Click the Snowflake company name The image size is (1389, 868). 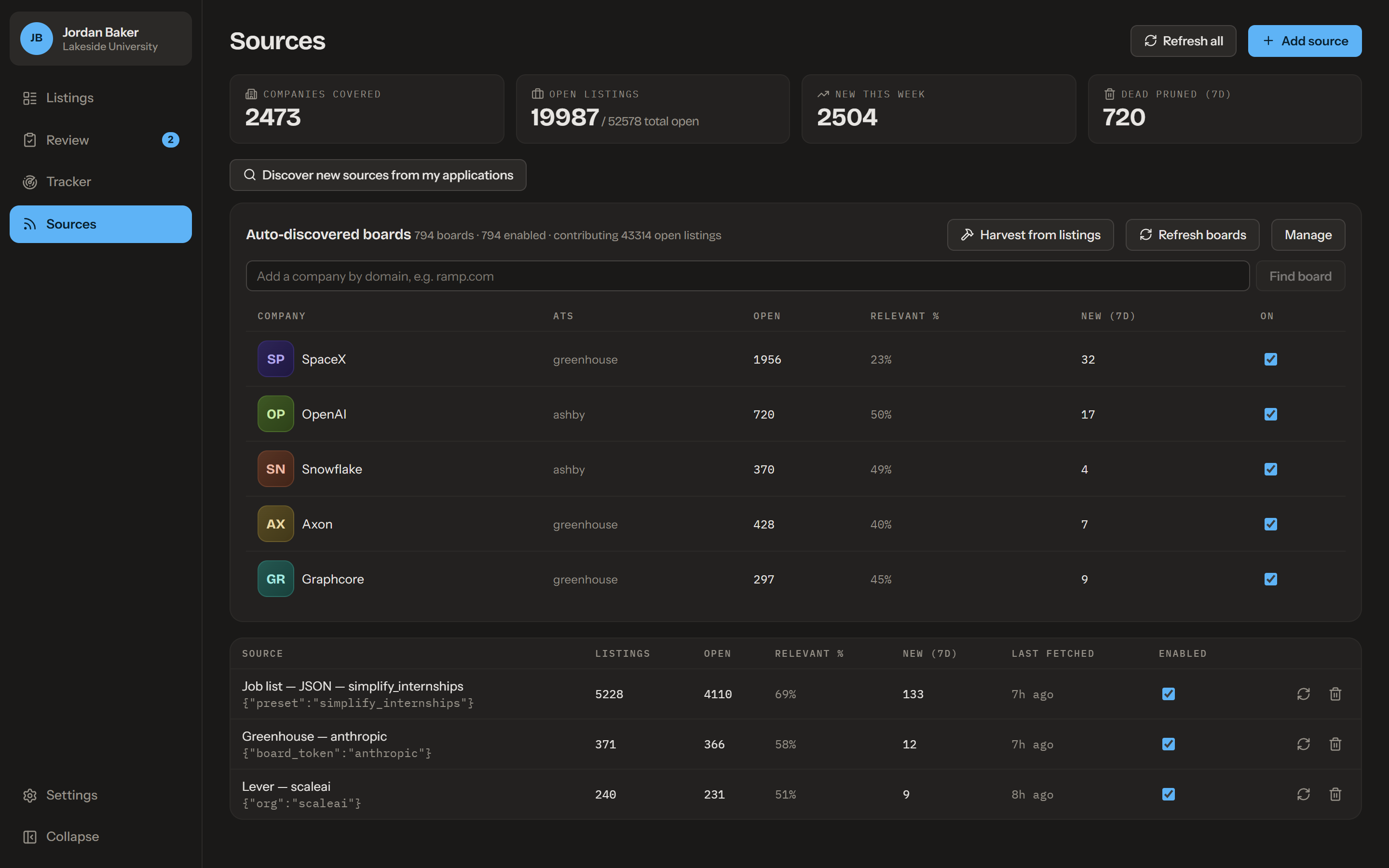(332, 470)
